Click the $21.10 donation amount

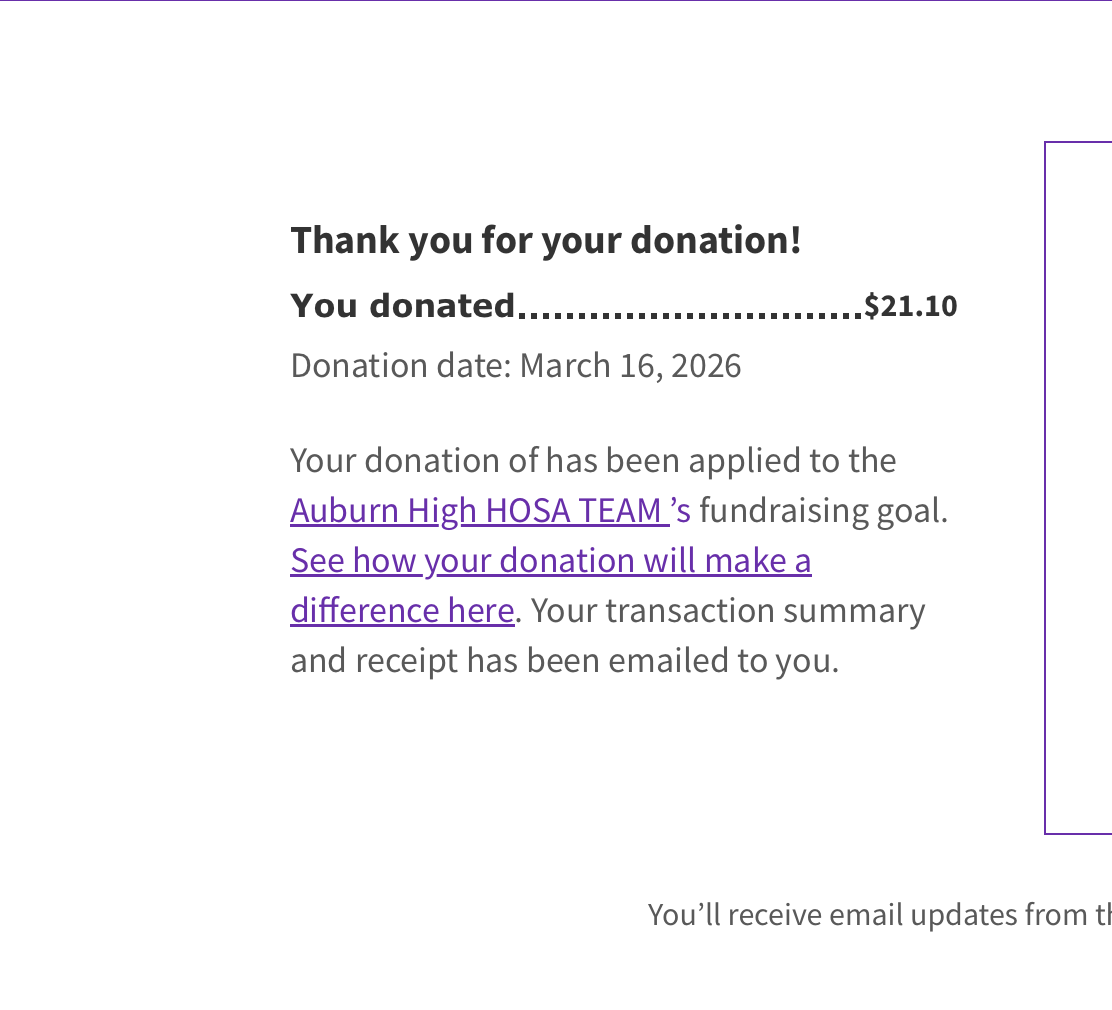click(x=910, y=306)
